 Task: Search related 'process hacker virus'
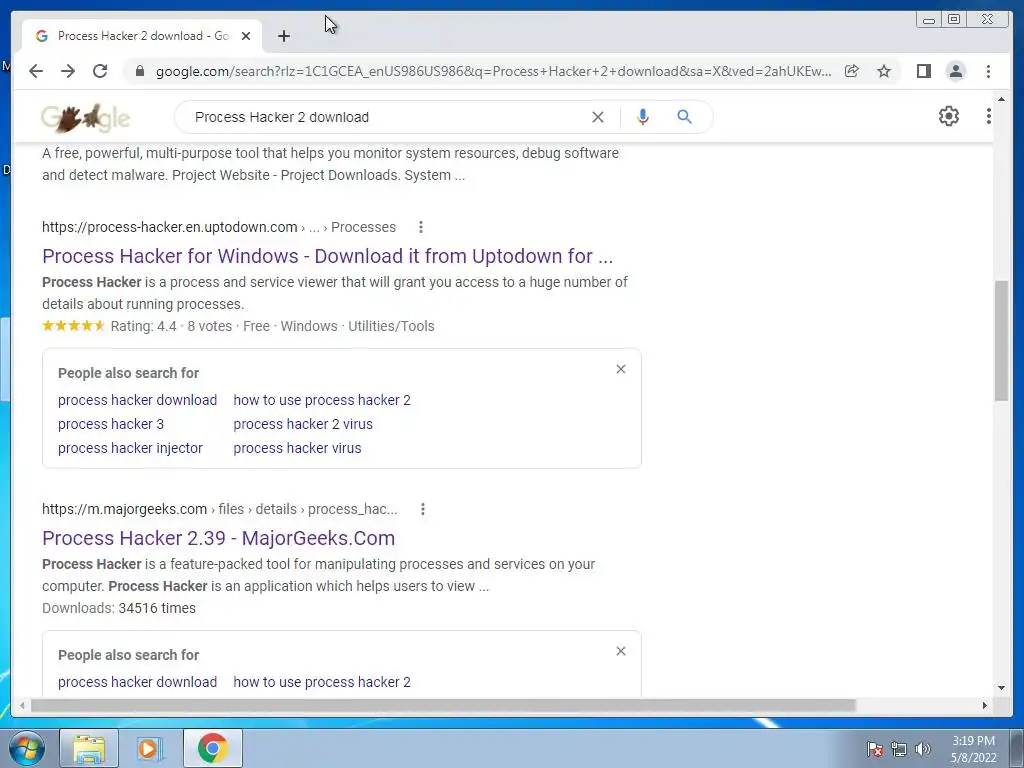[297, 448]
